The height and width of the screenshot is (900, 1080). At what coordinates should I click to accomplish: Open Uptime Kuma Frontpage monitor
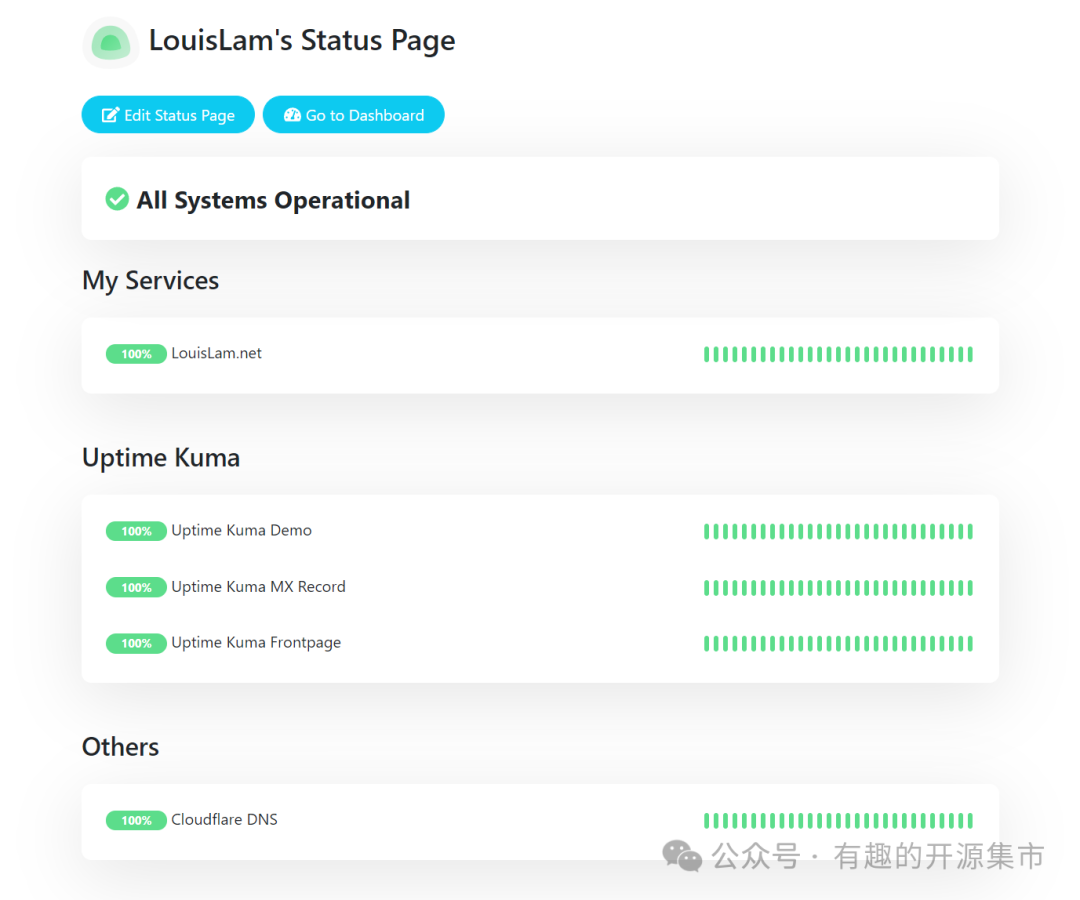pyautogui.click(x=256, y=643)
